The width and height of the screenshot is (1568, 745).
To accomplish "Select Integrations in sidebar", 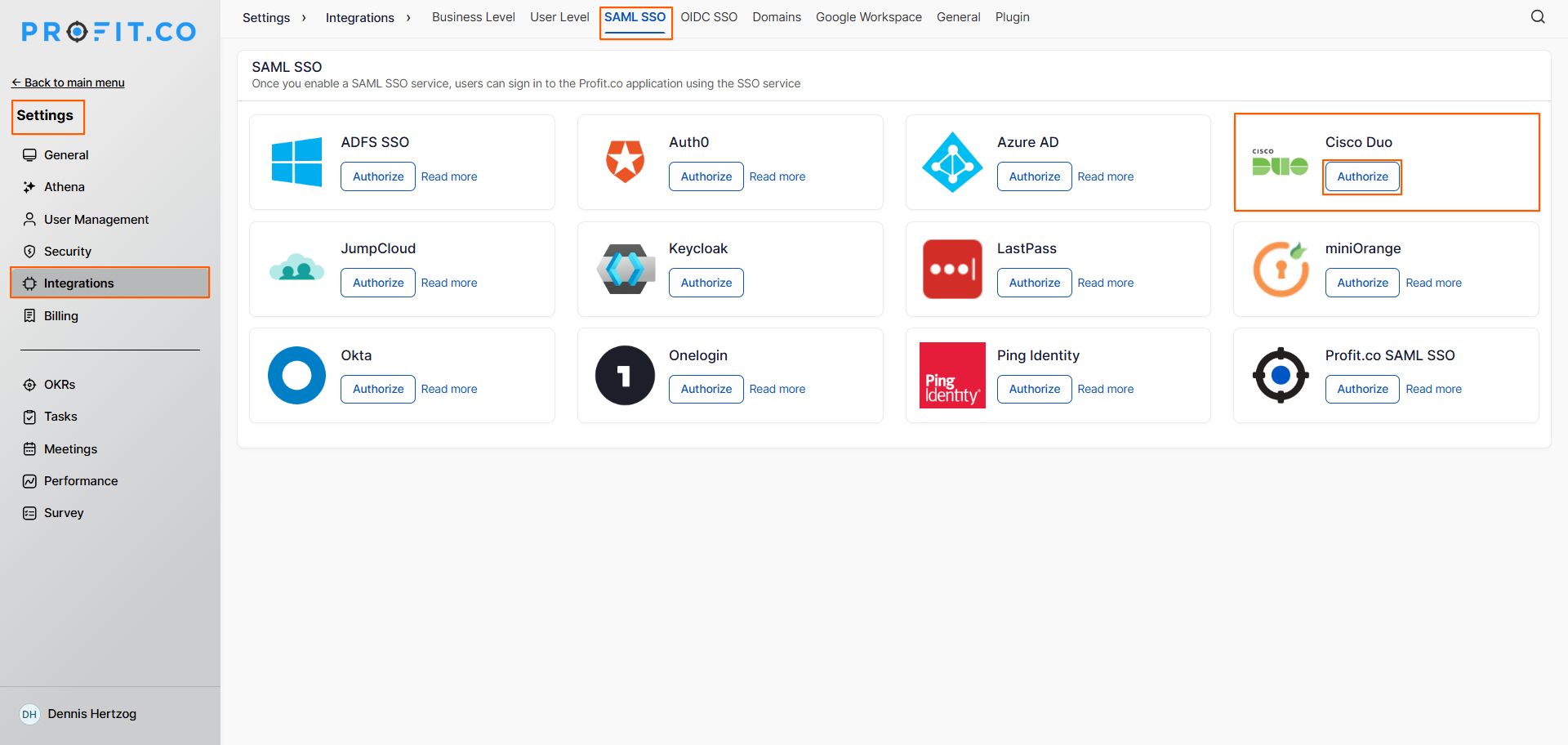I will [x=110, y=283].
